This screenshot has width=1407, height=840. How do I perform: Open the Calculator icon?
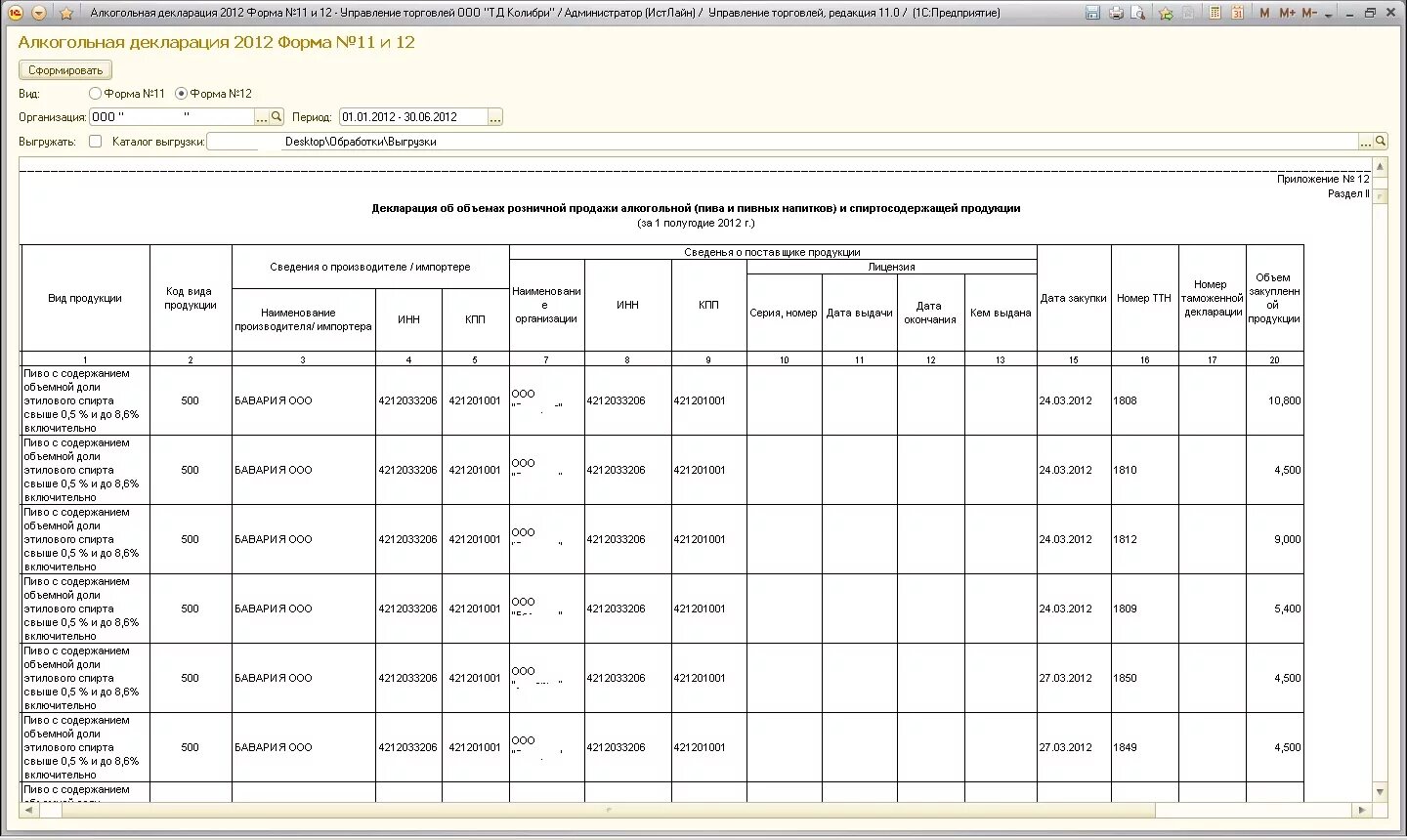[1215, 13]
